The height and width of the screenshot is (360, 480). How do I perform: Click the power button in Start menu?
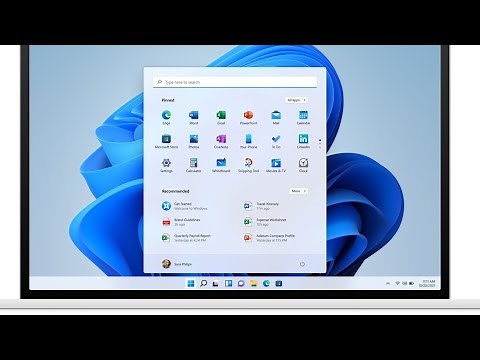(302, 264)
